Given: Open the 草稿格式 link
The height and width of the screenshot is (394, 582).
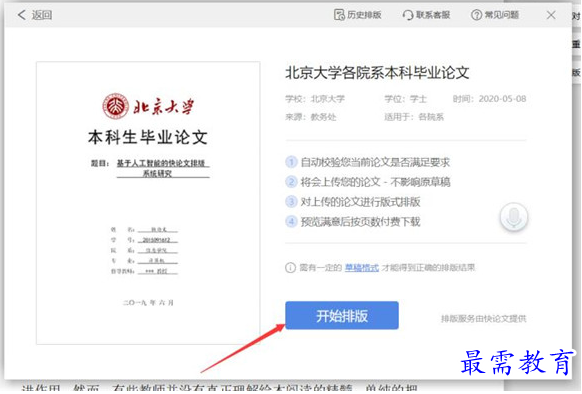Looking at the screenshot, I should click(x=362, y=267).
